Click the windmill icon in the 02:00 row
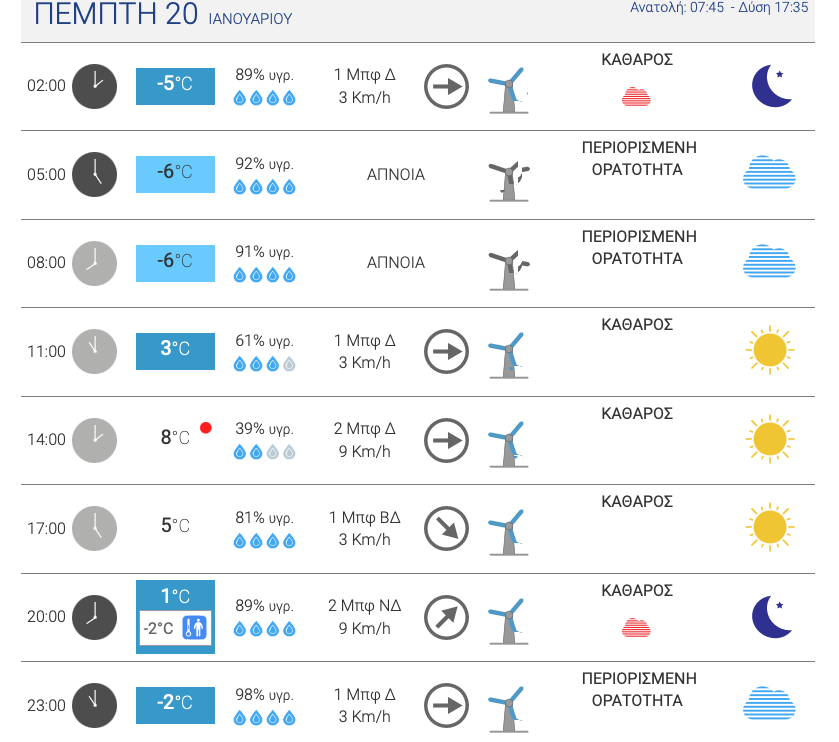Image resolution: width=839 pixels, height=742 pixels. click(509, 90)
